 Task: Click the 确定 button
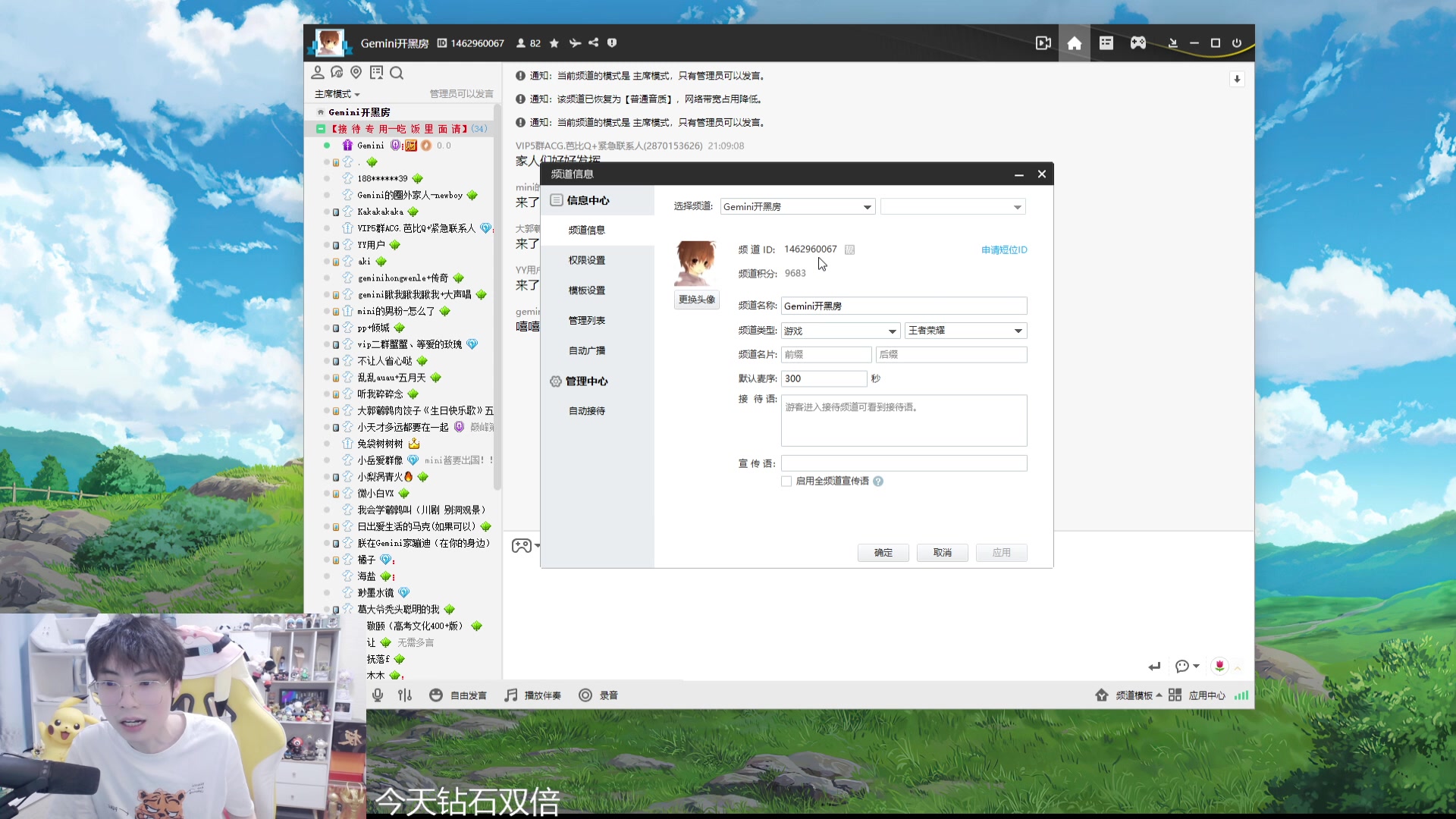(883, 553)
